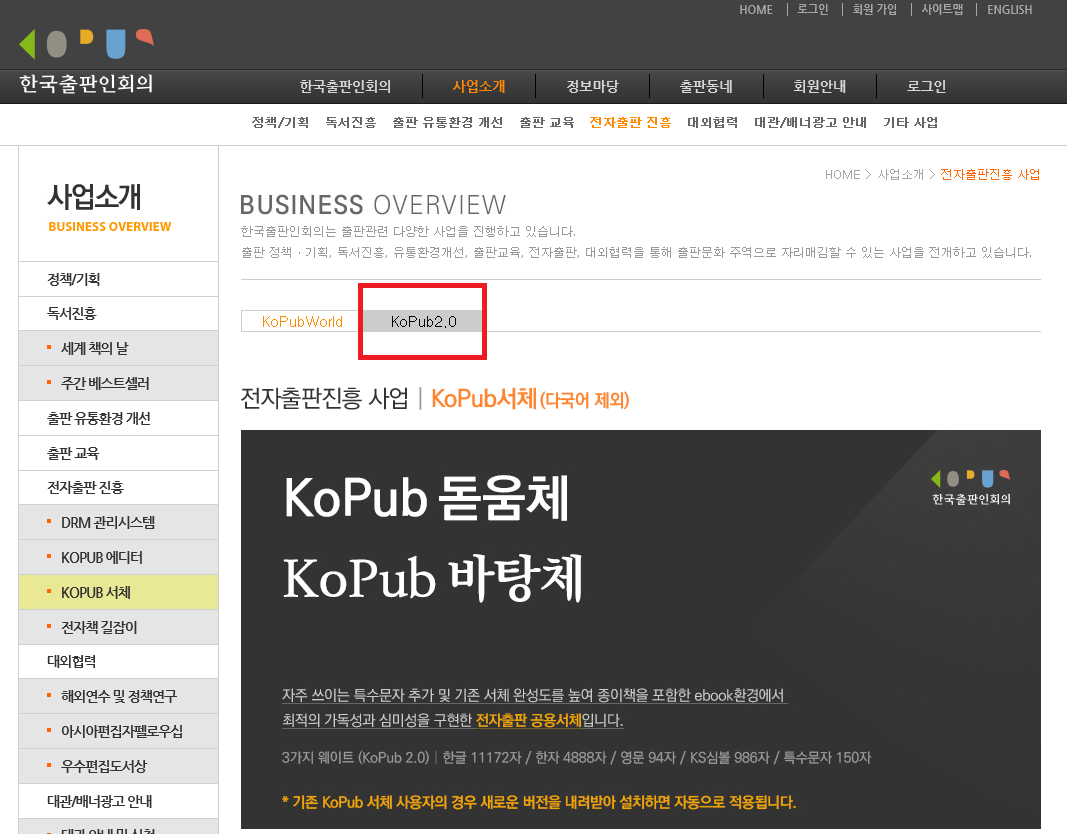1067x834 pixels.
Task: Click the 한국출판인회의 logo inside the banner
Action: 971,487
